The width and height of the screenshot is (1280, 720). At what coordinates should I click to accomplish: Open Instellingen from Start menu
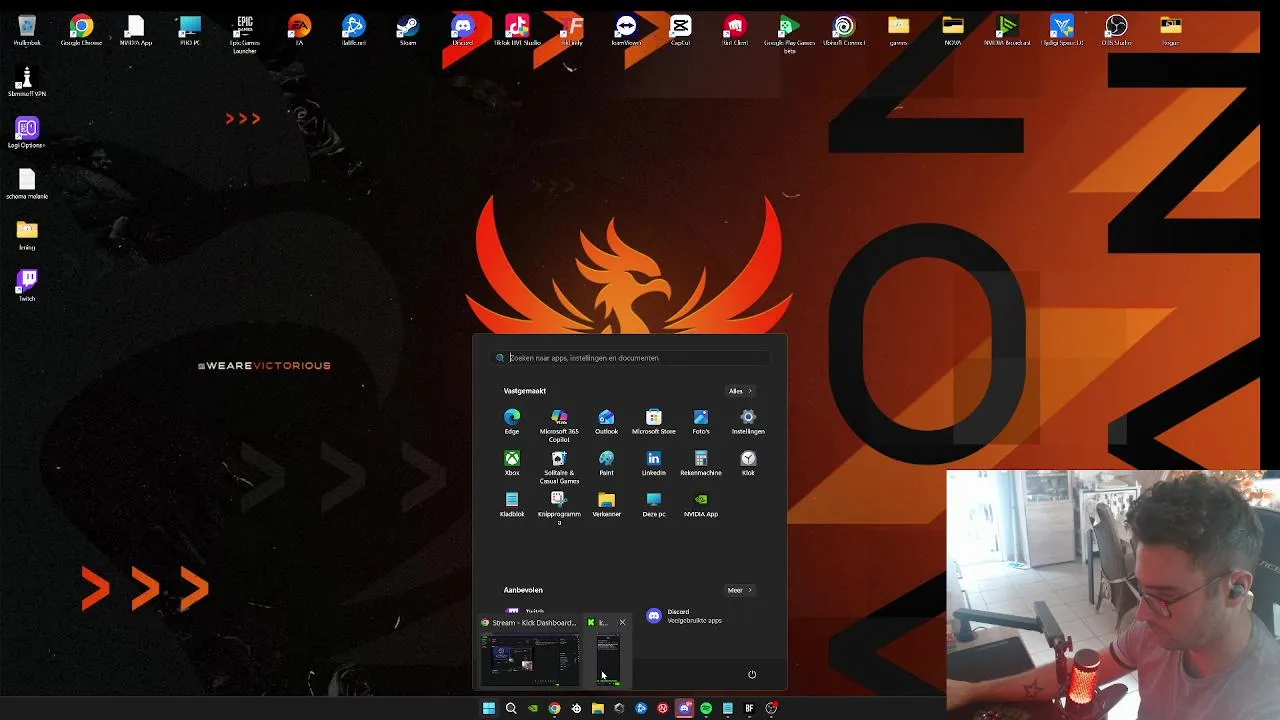[x=748, y=421]
